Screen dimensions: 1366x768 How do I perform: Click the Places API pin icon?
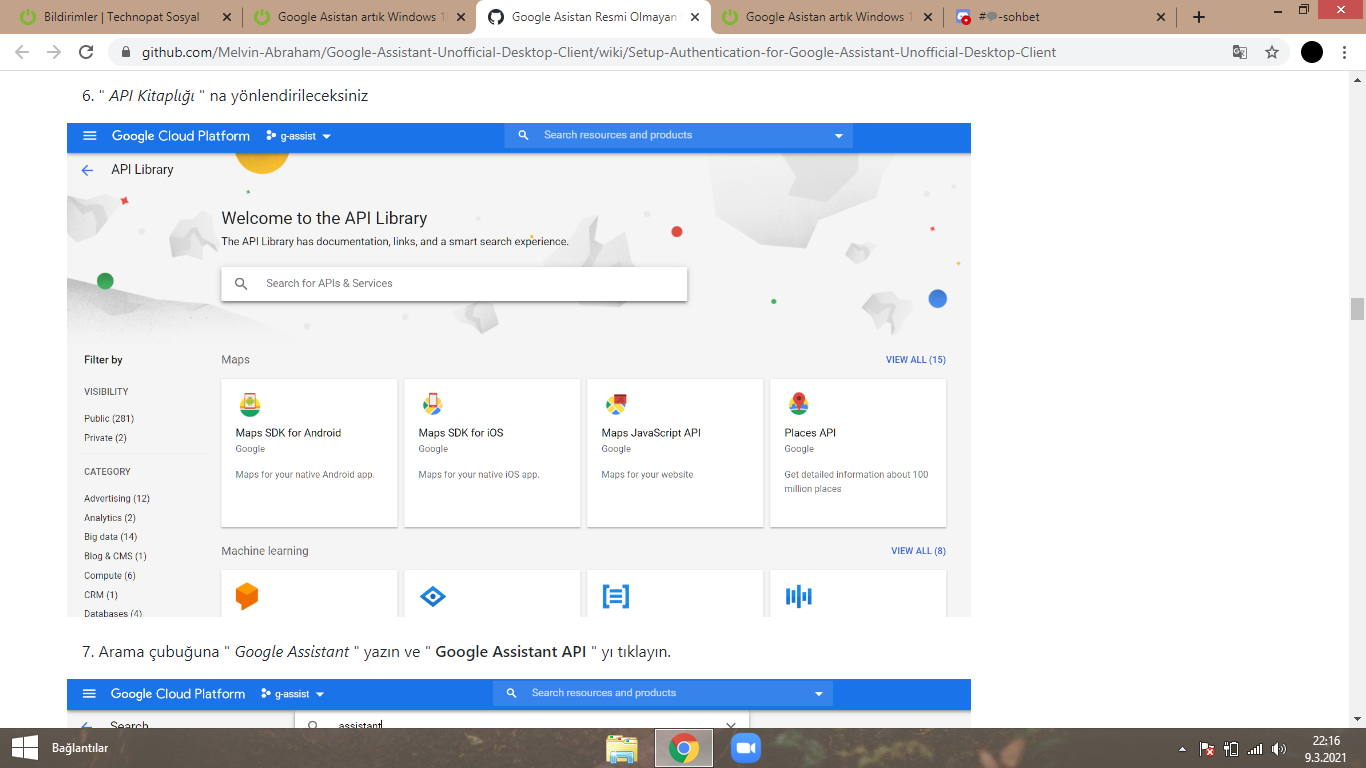pos(798,404)
